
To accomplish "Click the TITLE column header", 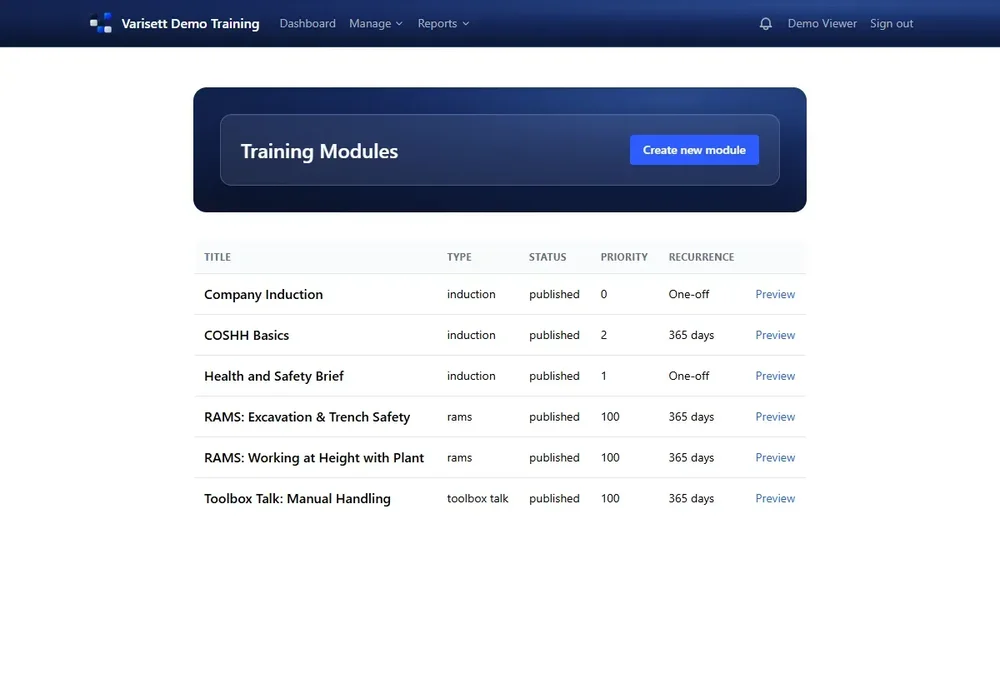I will click(217, 257).
